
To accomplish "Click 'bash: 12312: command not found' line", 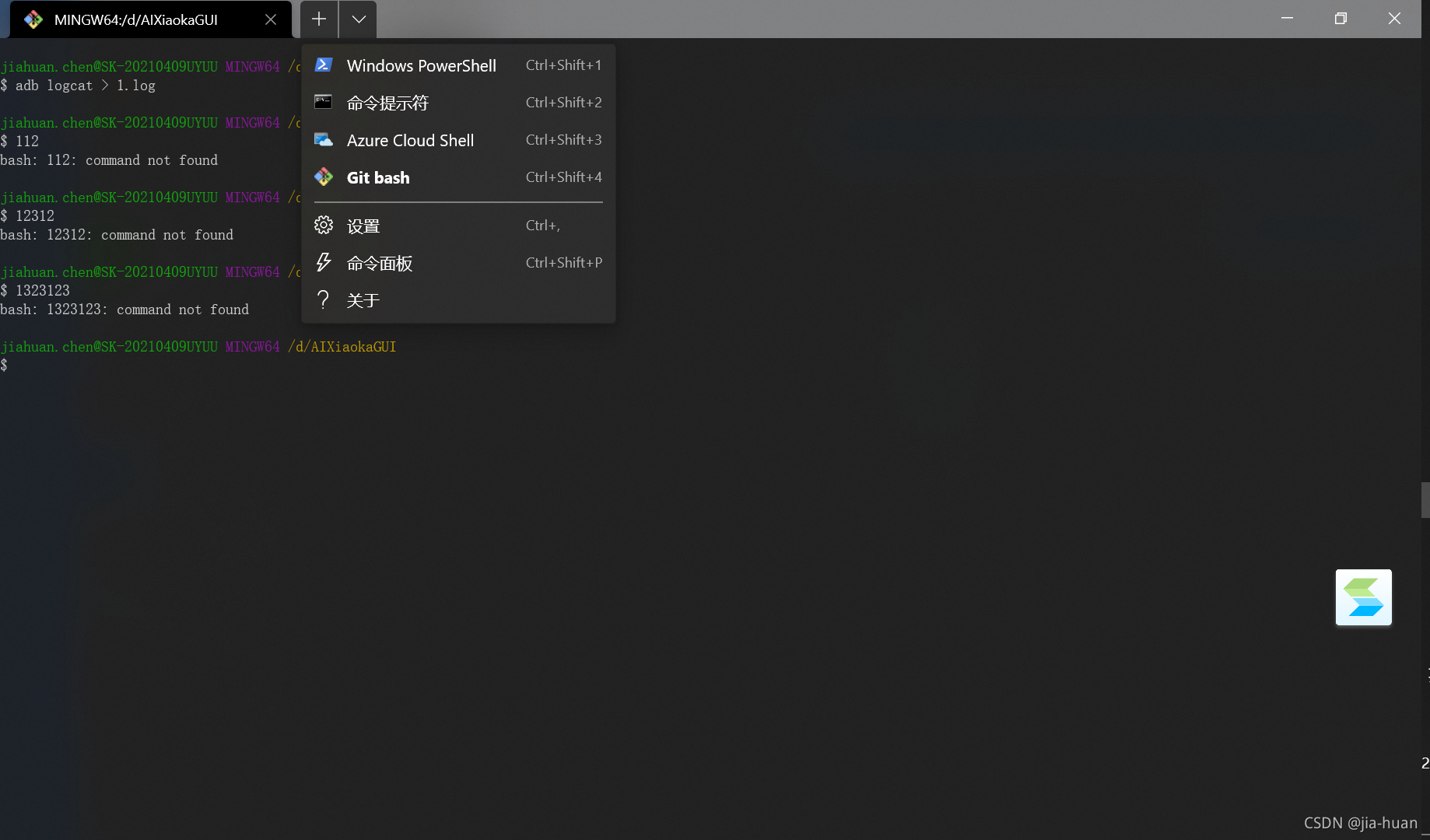I will [x=117, y=235].
